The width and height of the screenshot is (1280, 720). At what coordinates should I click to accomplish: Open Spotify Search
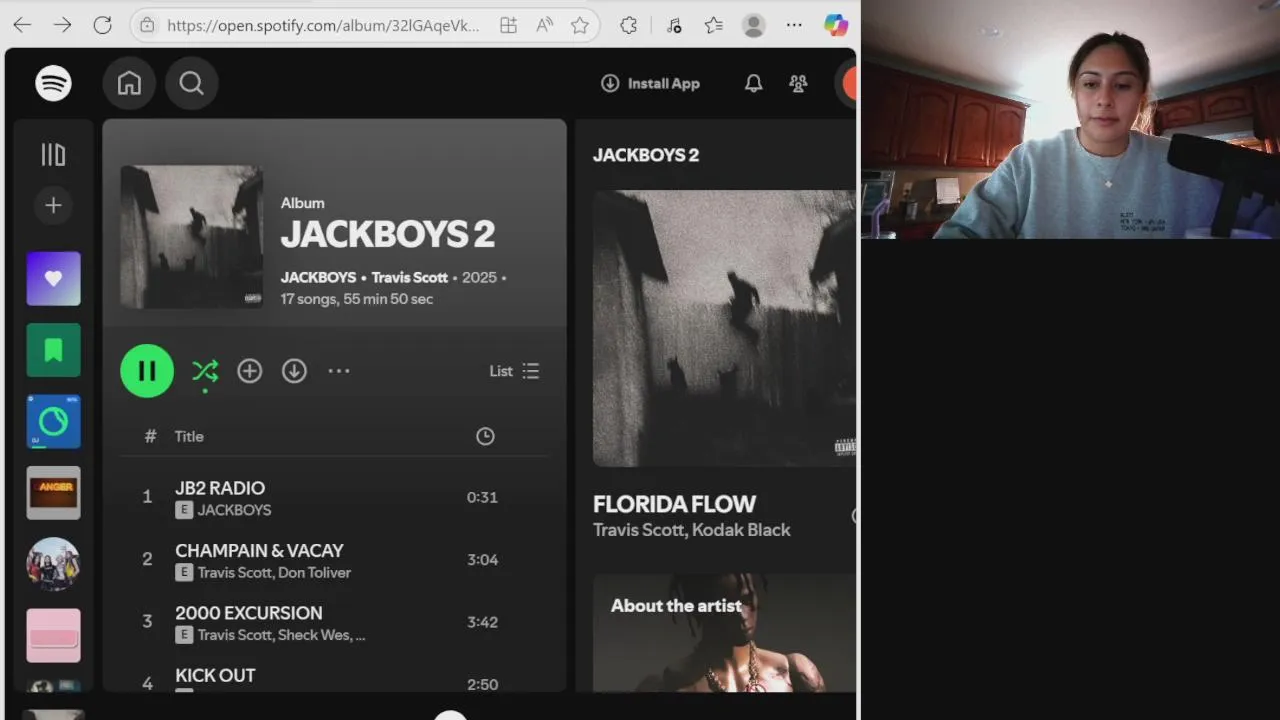pyautogui.click(x=191, y=83)
